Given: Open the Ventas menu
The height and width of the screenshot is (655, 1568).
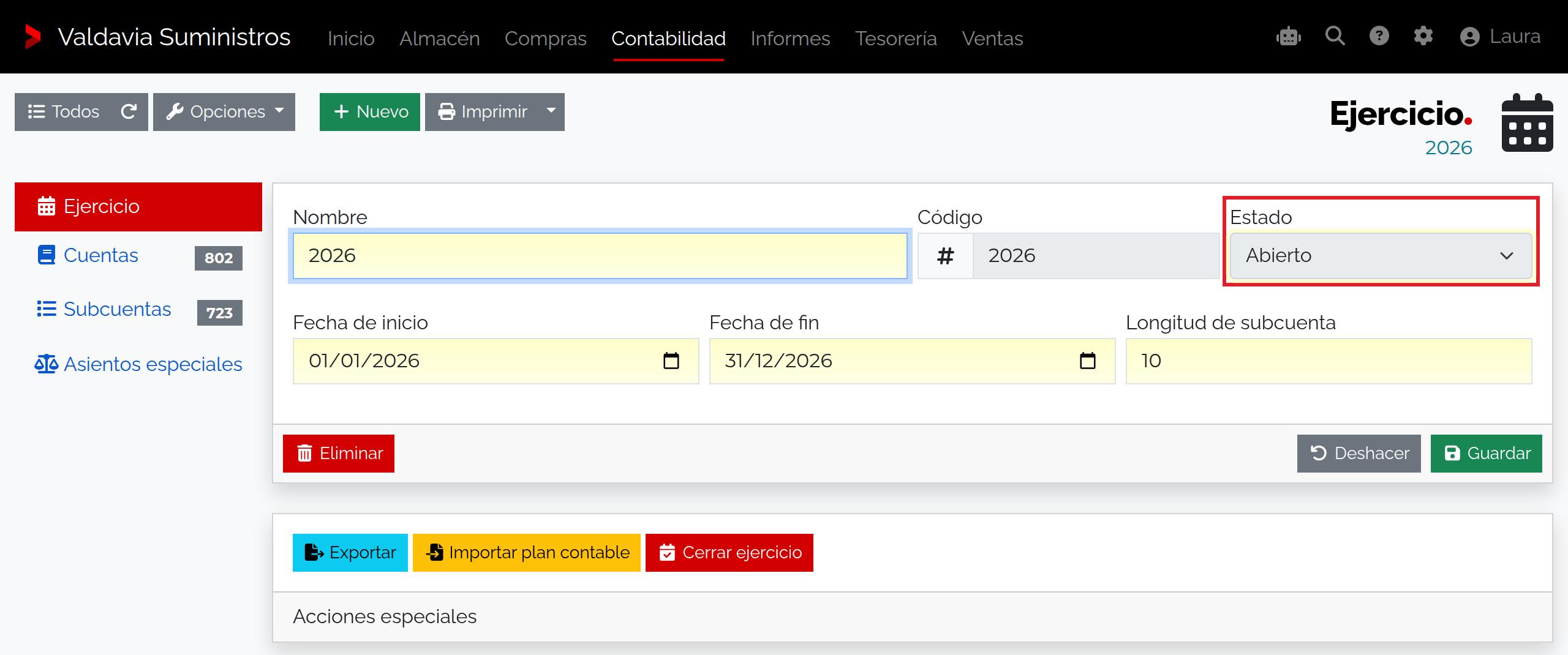Looking at the screenshot, I should coord(993,38).
